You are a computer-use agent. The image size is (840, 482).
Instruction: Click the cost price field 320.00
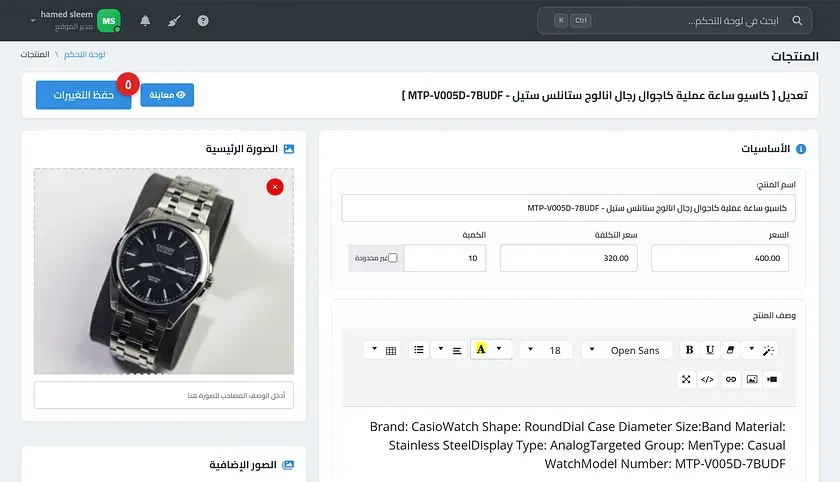tap(568, 258)
